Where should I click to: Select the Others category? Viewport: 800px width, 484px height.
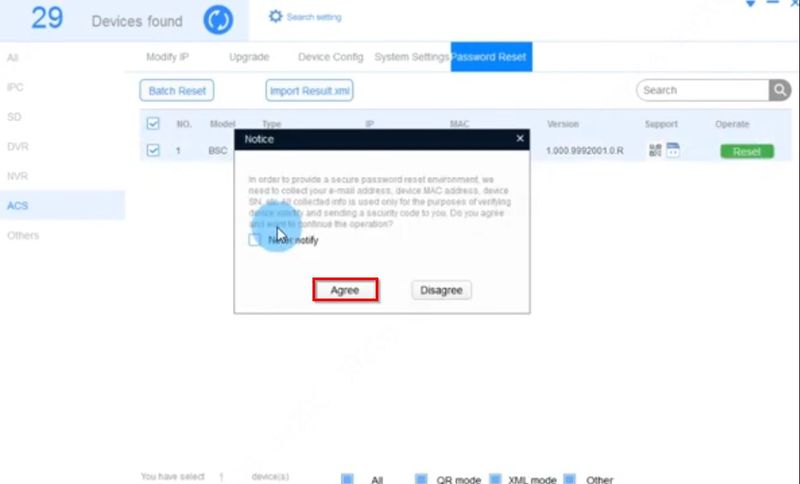(x=23, y=235)
